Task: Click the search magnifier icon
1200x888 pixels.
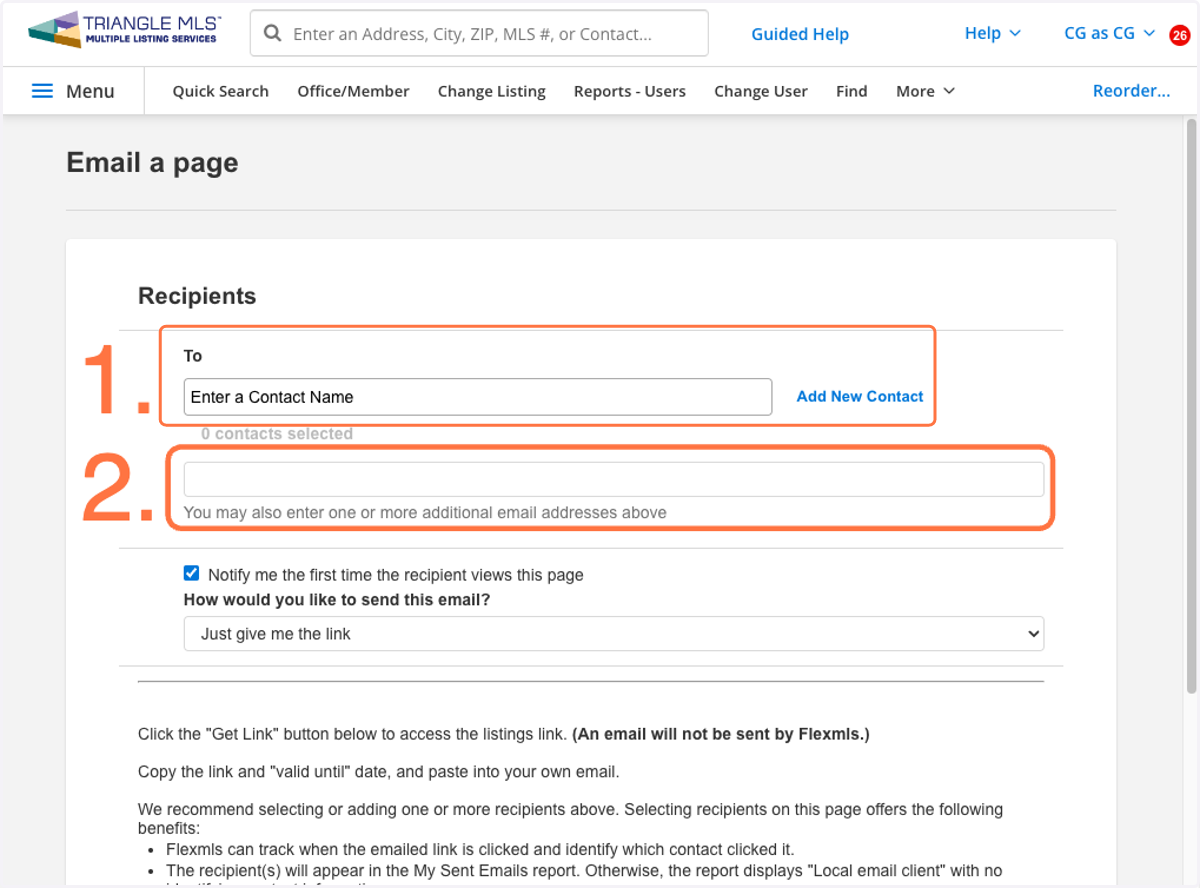Action: click(x=272, y=34)
